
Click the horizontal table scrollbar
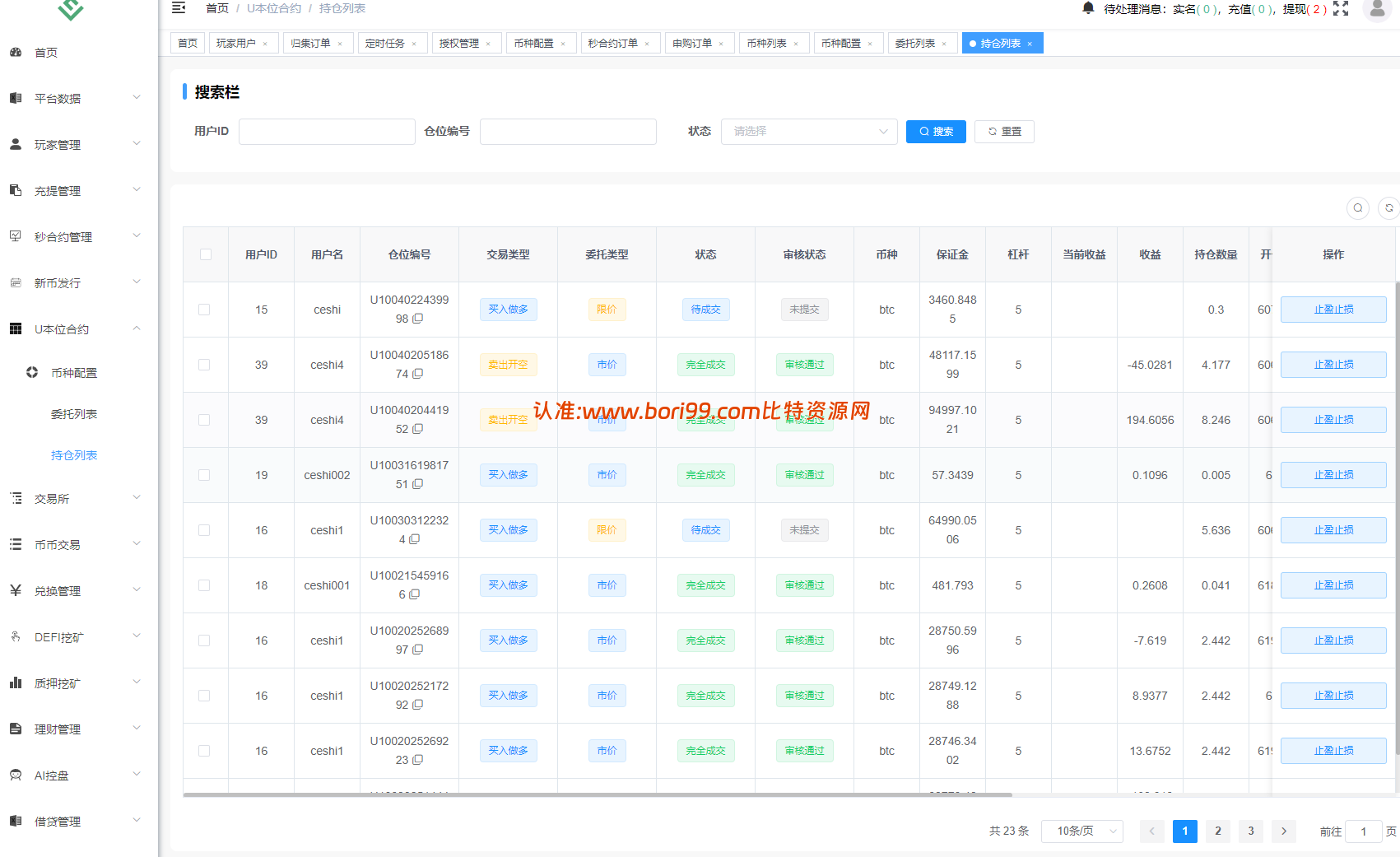(598, 795)
